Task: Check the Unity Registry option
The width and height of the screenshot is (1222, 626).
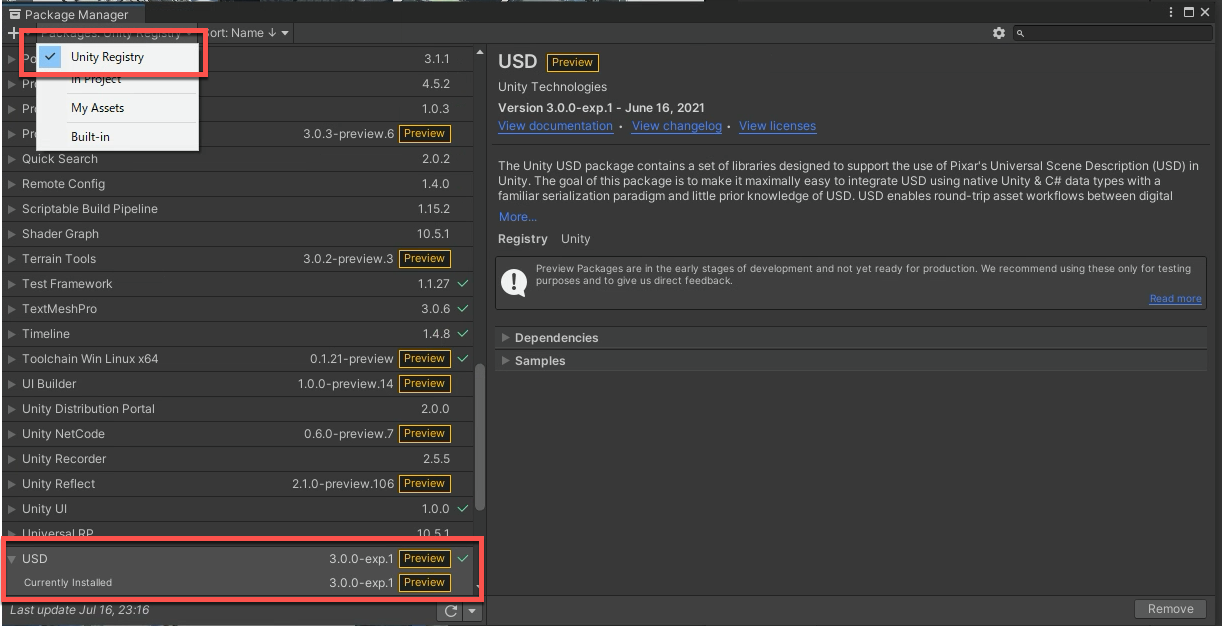Action: pos(49,58)
